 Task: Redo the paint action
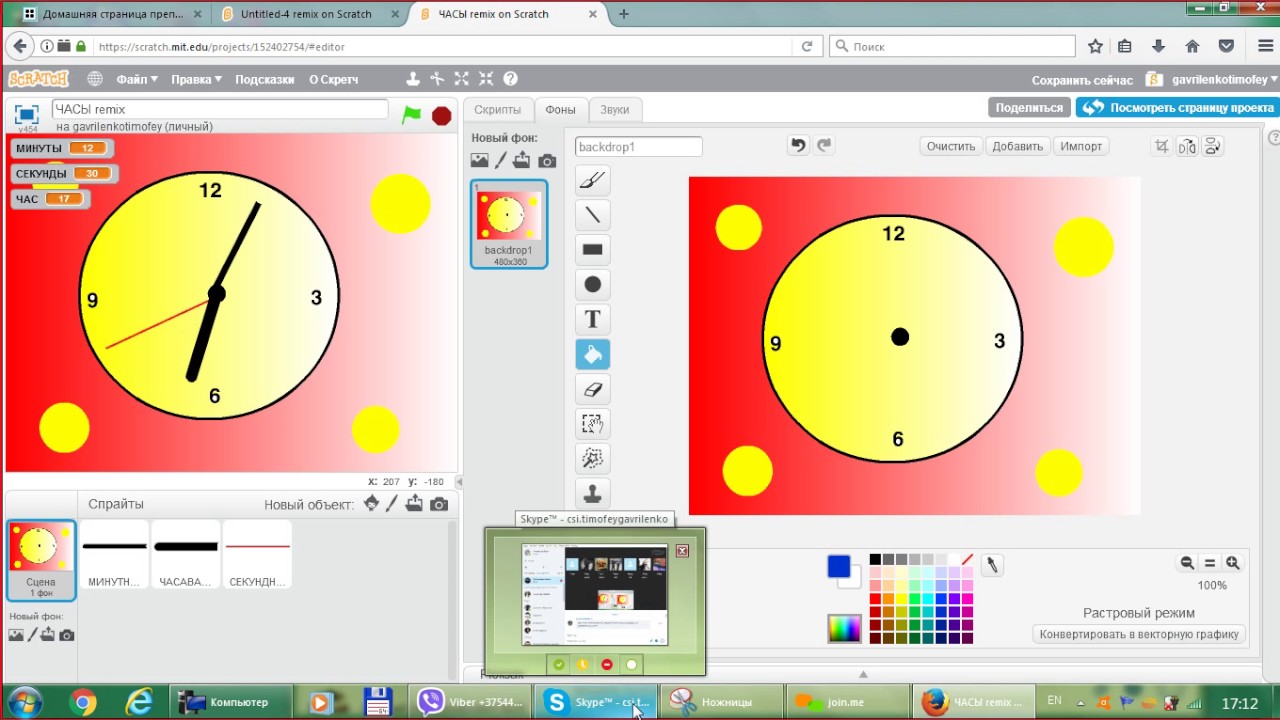pyautogui.click(x=824, y=146)
